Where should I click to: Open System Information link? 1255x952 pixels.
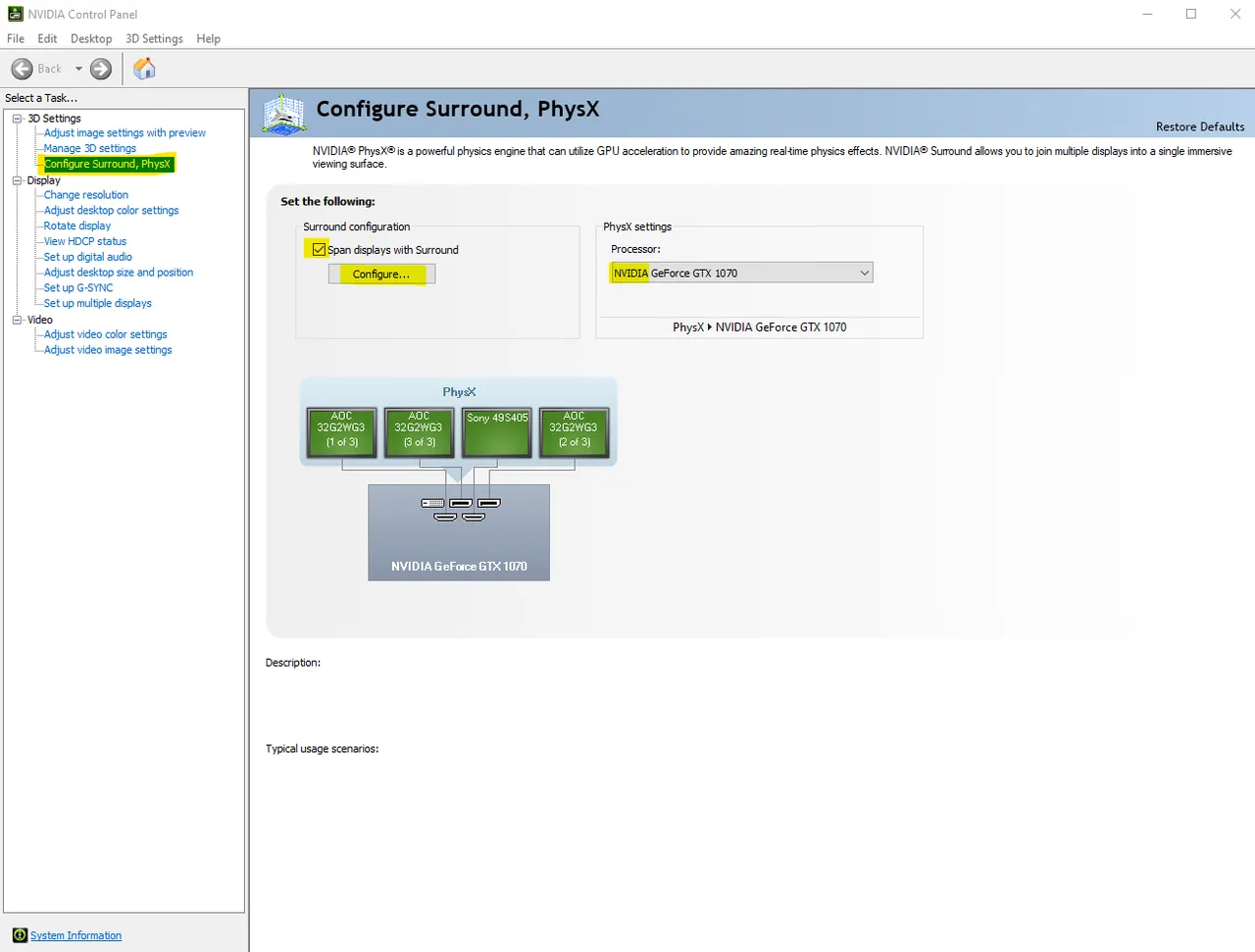click(75, 935)
